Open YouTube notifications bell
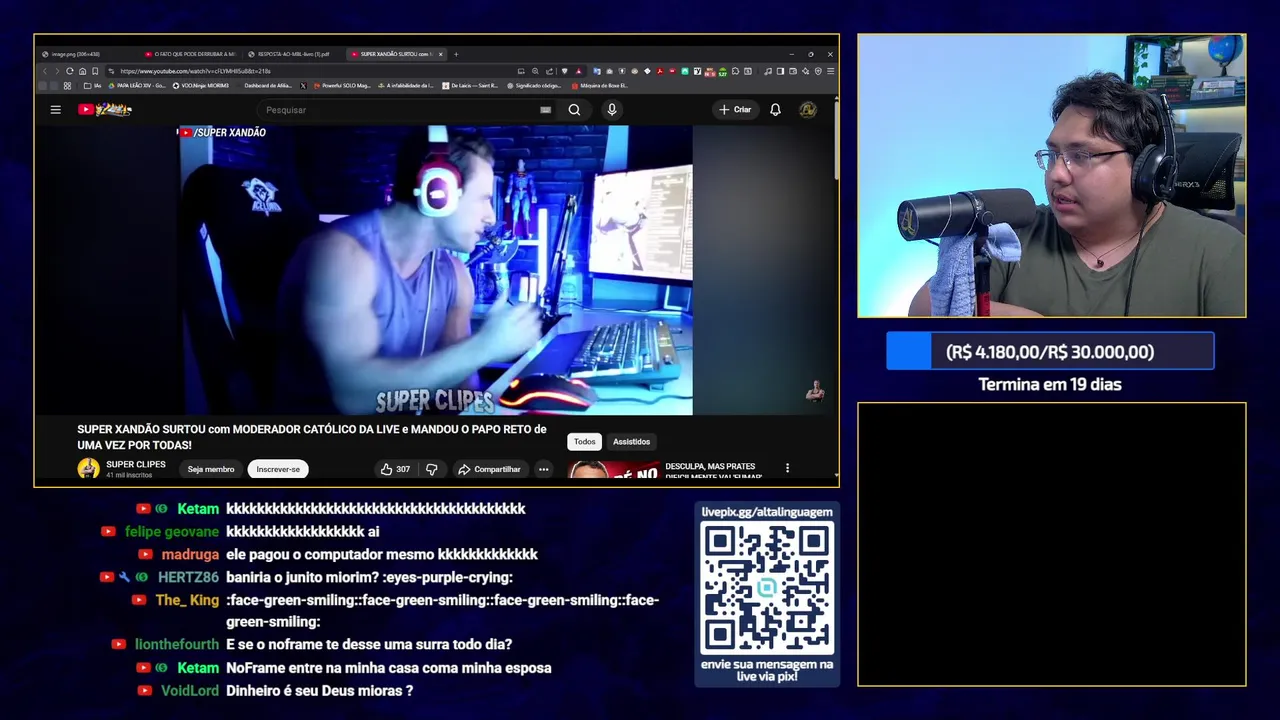The height and width of the screenshot is (720, 1280). click(x=775, y=110)
